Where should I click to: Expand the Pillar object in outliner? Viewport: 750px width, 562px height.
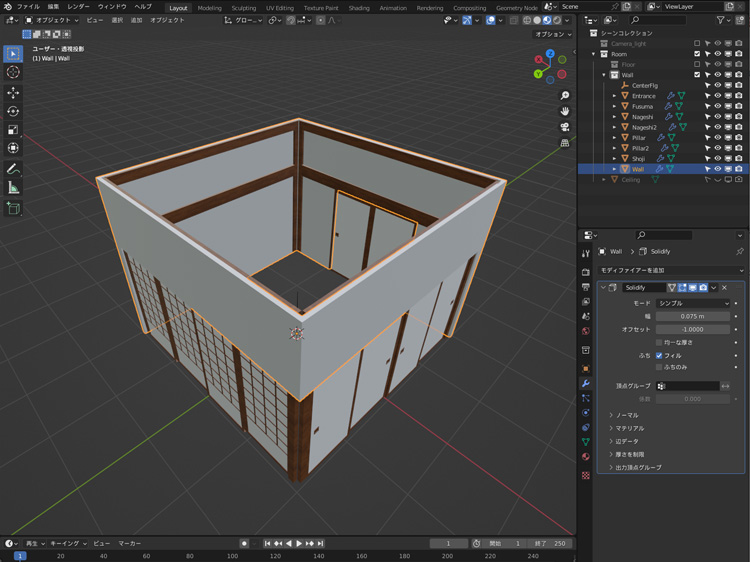tap(614, 138)
